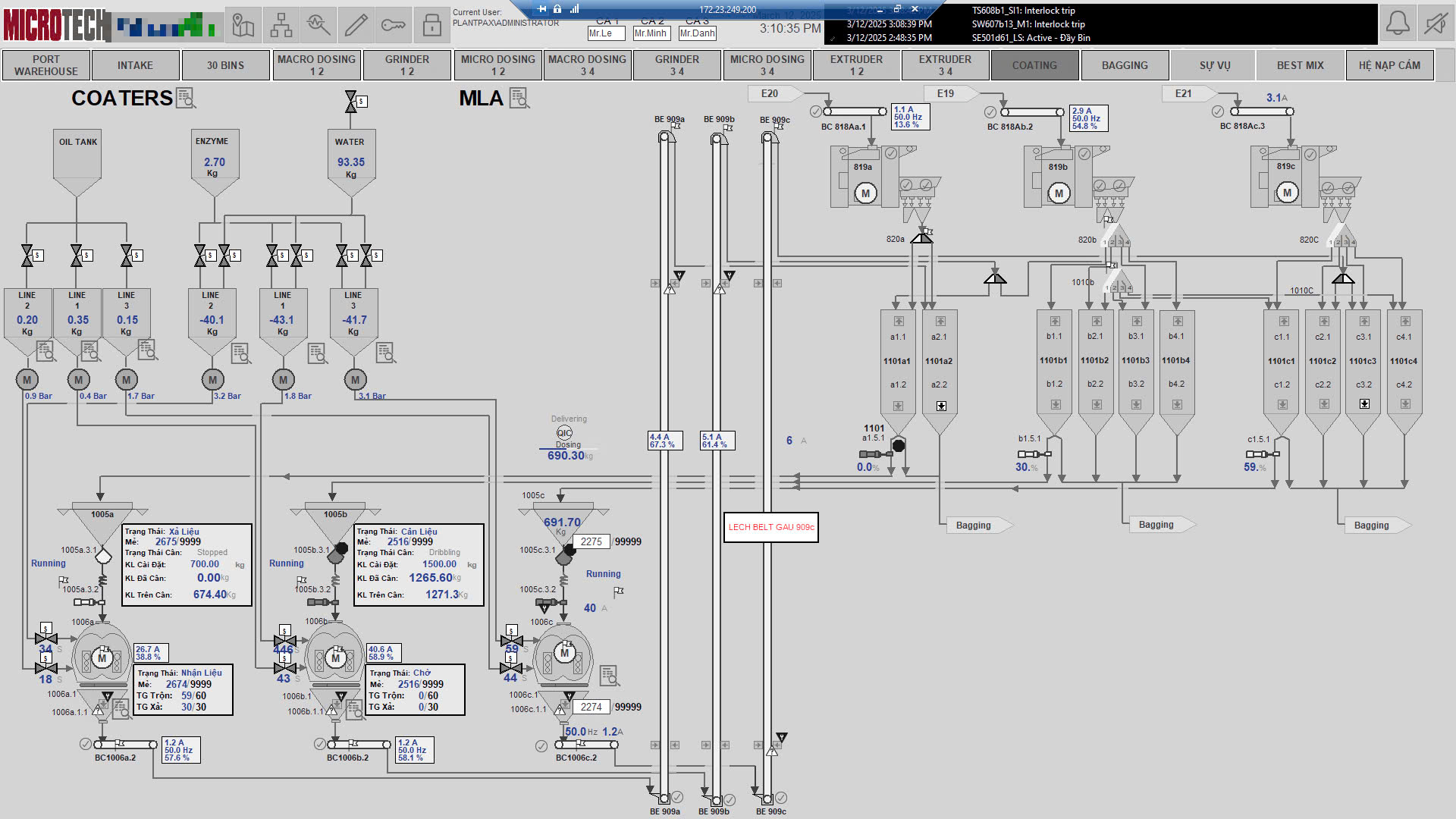Click the E20 arrow connector label
The height and width of the screenshot is (819, 1456).
(x=773, y=93)
